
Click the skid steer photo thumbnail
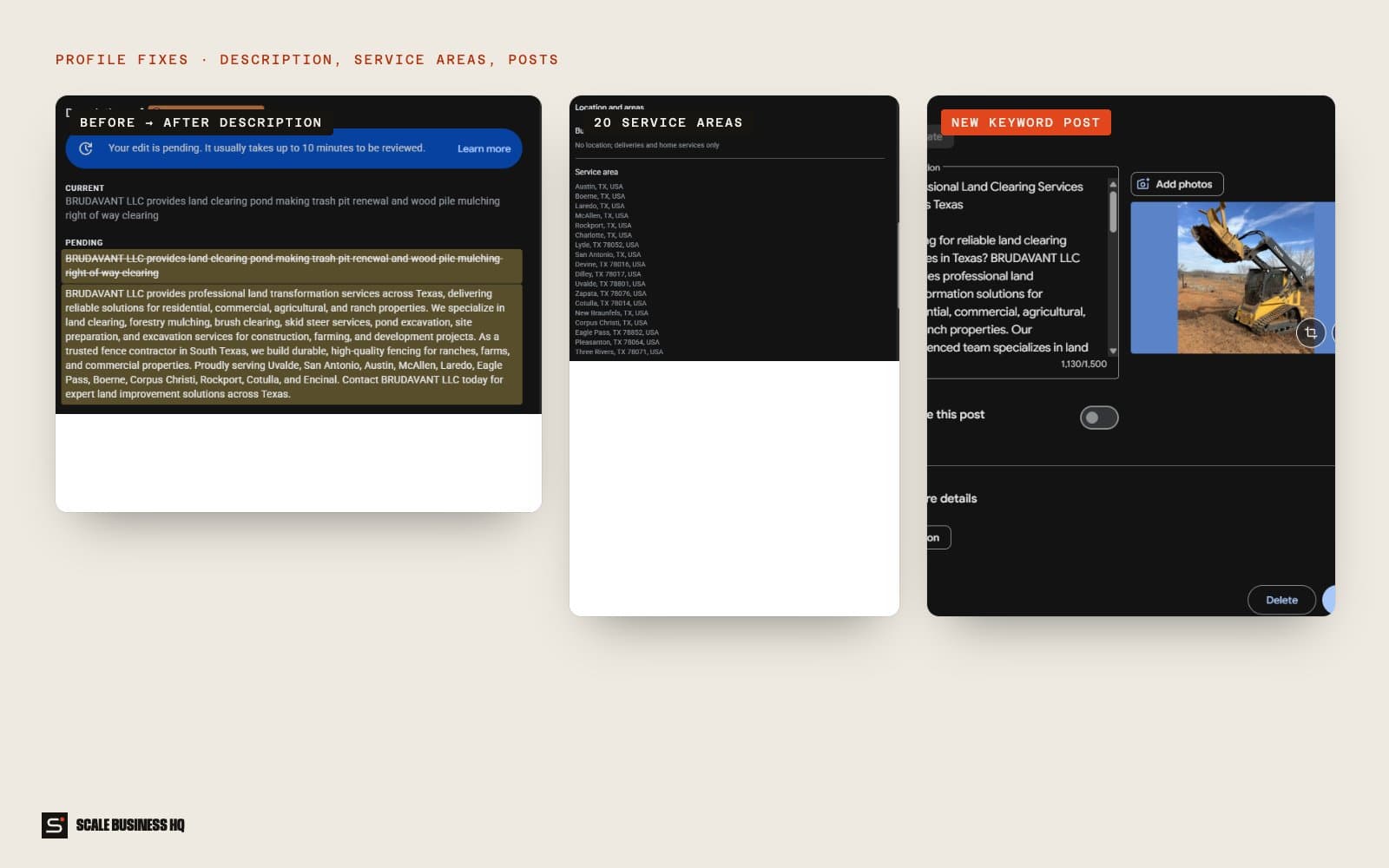[1233, 278]
